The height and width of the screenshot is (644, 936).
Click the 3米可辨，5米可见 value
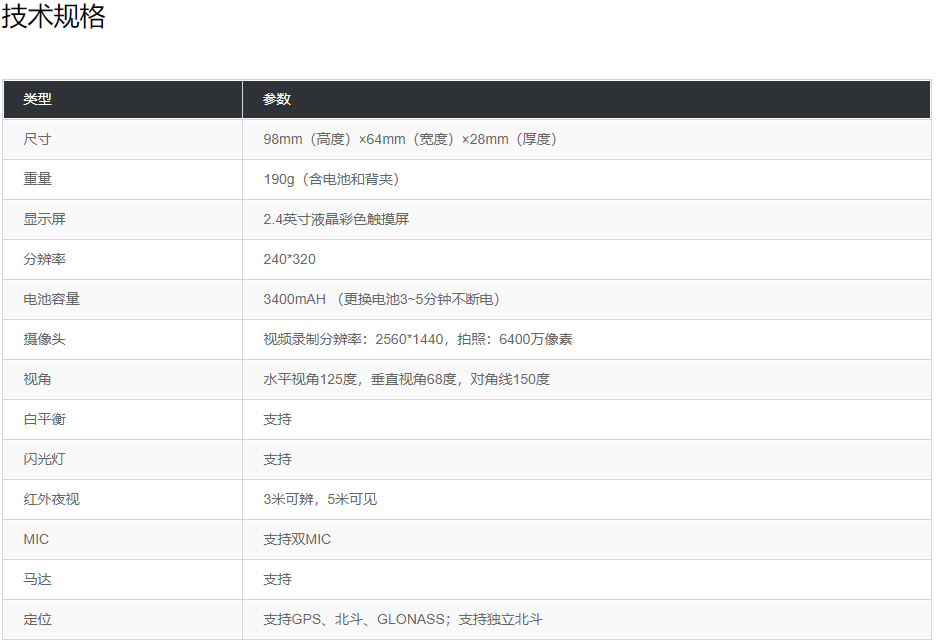tap(320, 499)
